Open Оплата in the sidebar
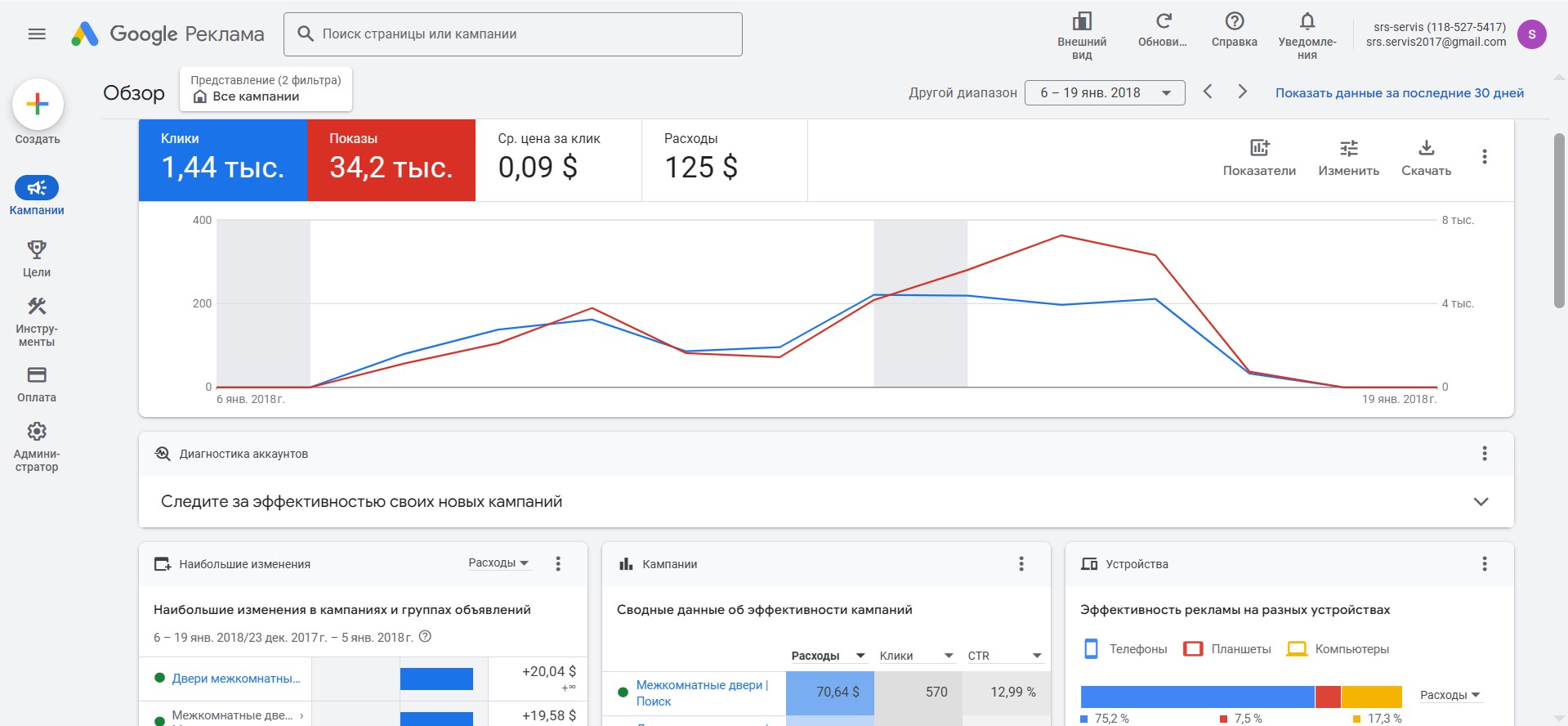 coord(37,384)
